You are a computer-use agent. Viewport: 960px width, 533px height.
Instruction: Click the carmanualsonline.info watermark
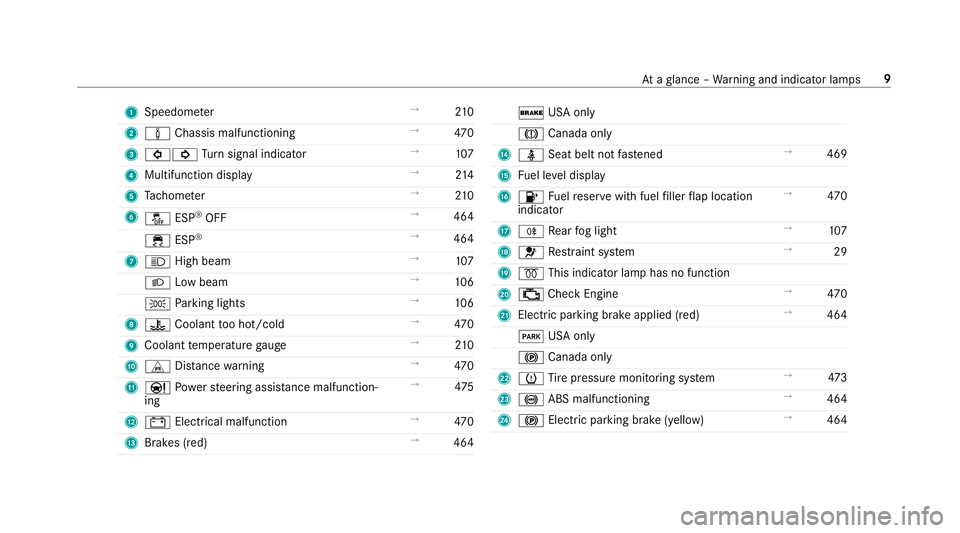pos(812,516)
